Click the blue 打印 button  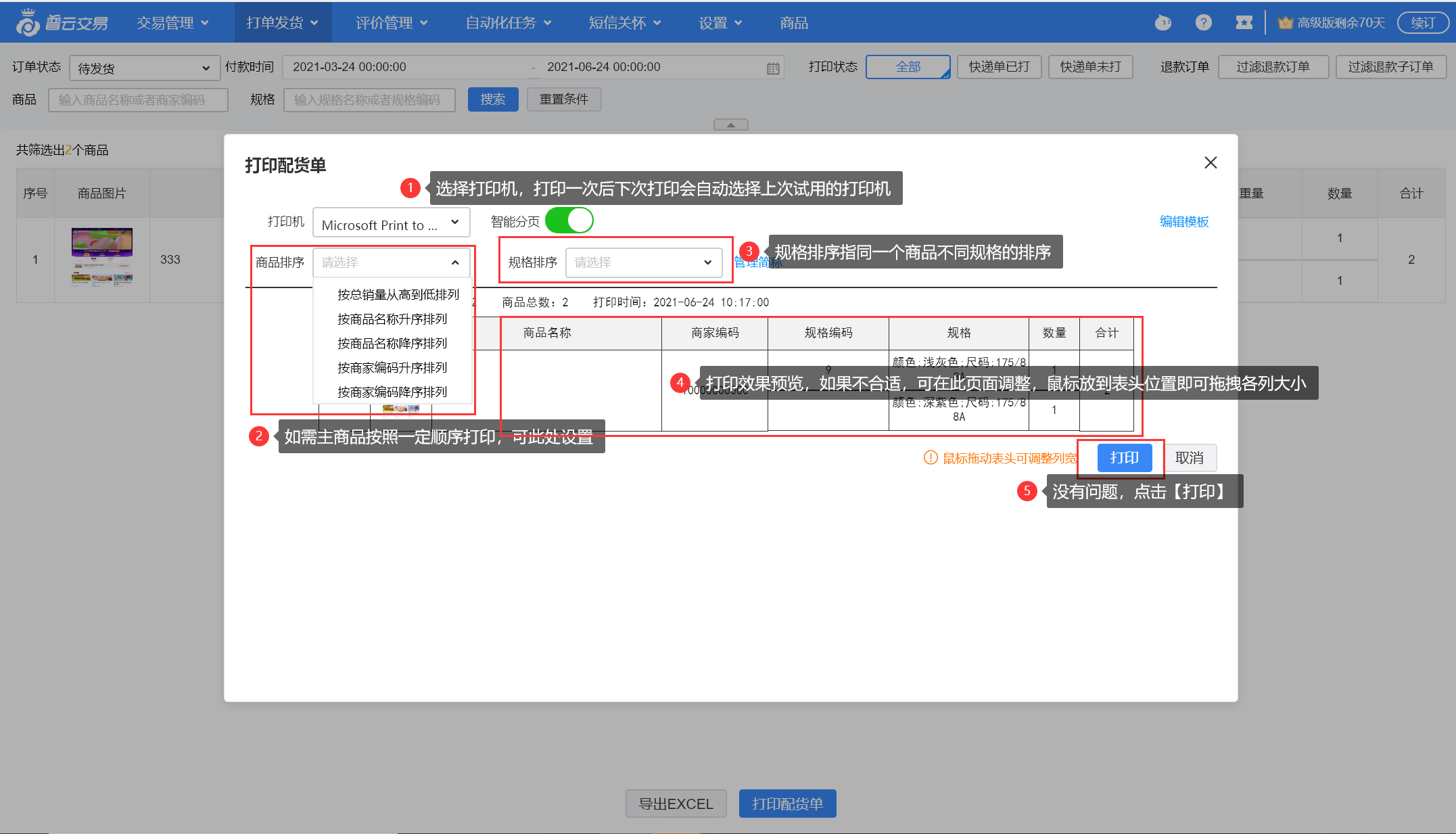pyautogui.click(x=1124, y=458)
